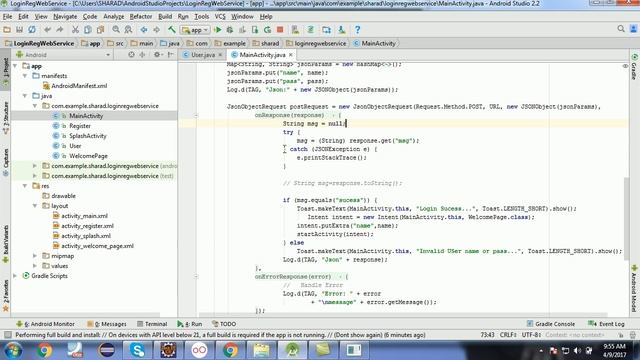The height and width of the screenshot is (360, 640).
Task: Open the app run configuration dropdown
Action: click(x=195, y=30)
